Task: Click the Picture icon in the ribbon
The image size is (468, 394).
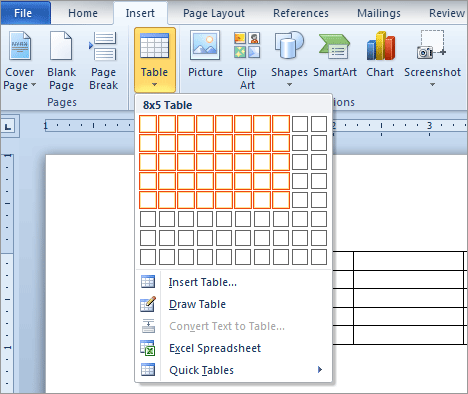Action: tap(205, 45)
